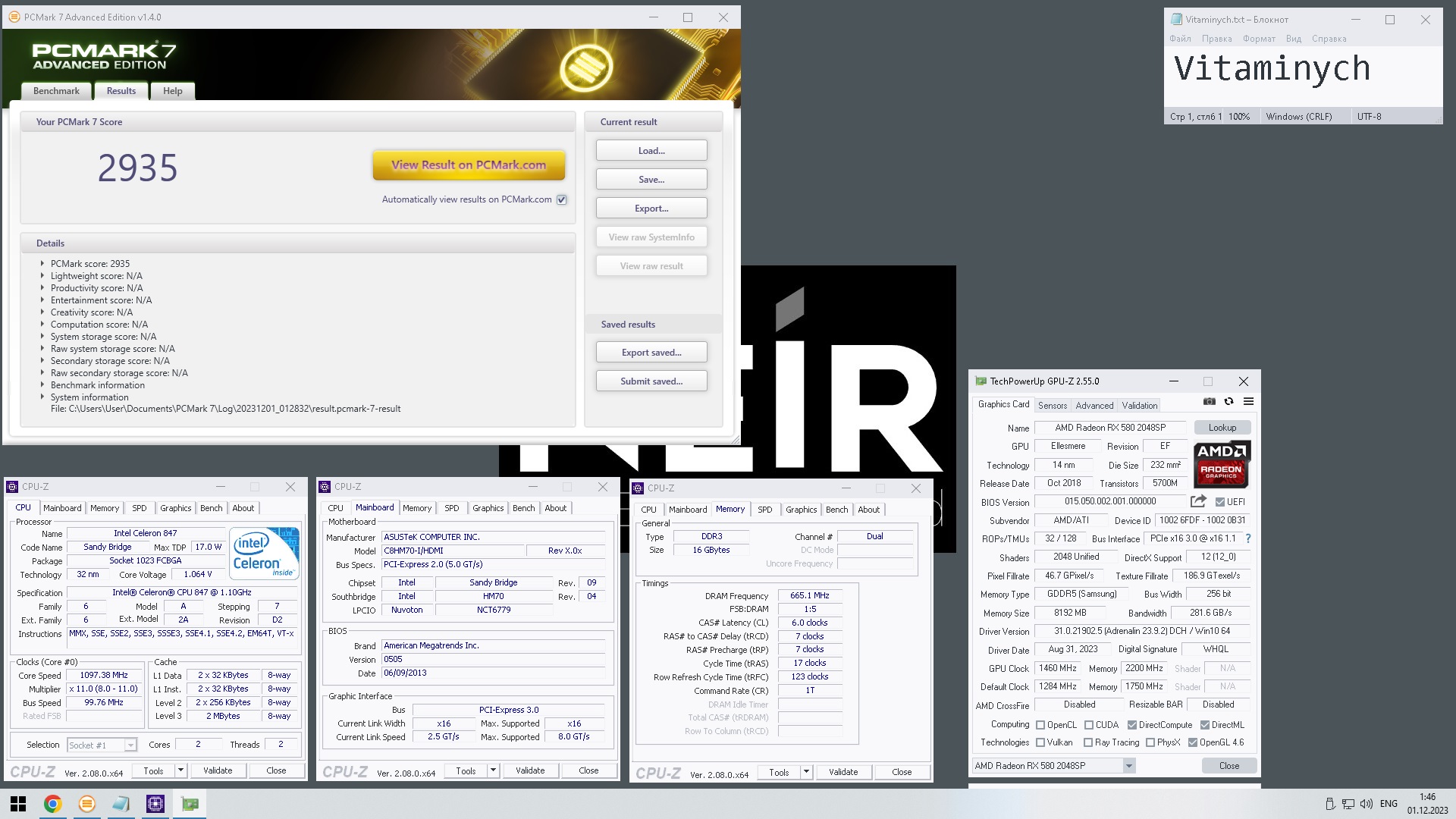
Task: Click the Save... button in PCMark 7
Action: [651, 180]
